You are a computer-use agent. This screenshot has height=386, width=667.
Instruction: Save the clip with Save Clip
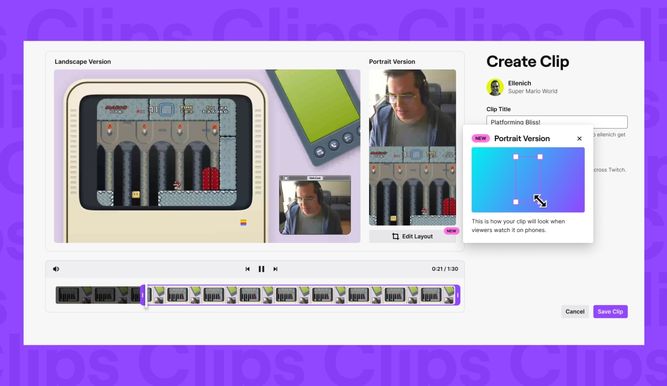click(x=610, y=312)
